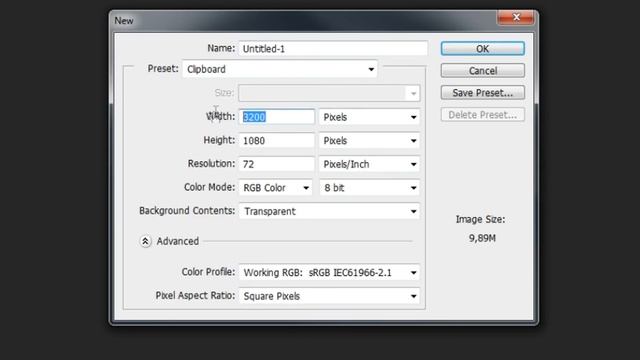Open the Width units dropdown
Screen dimensions: 640x360
(369, 117)
